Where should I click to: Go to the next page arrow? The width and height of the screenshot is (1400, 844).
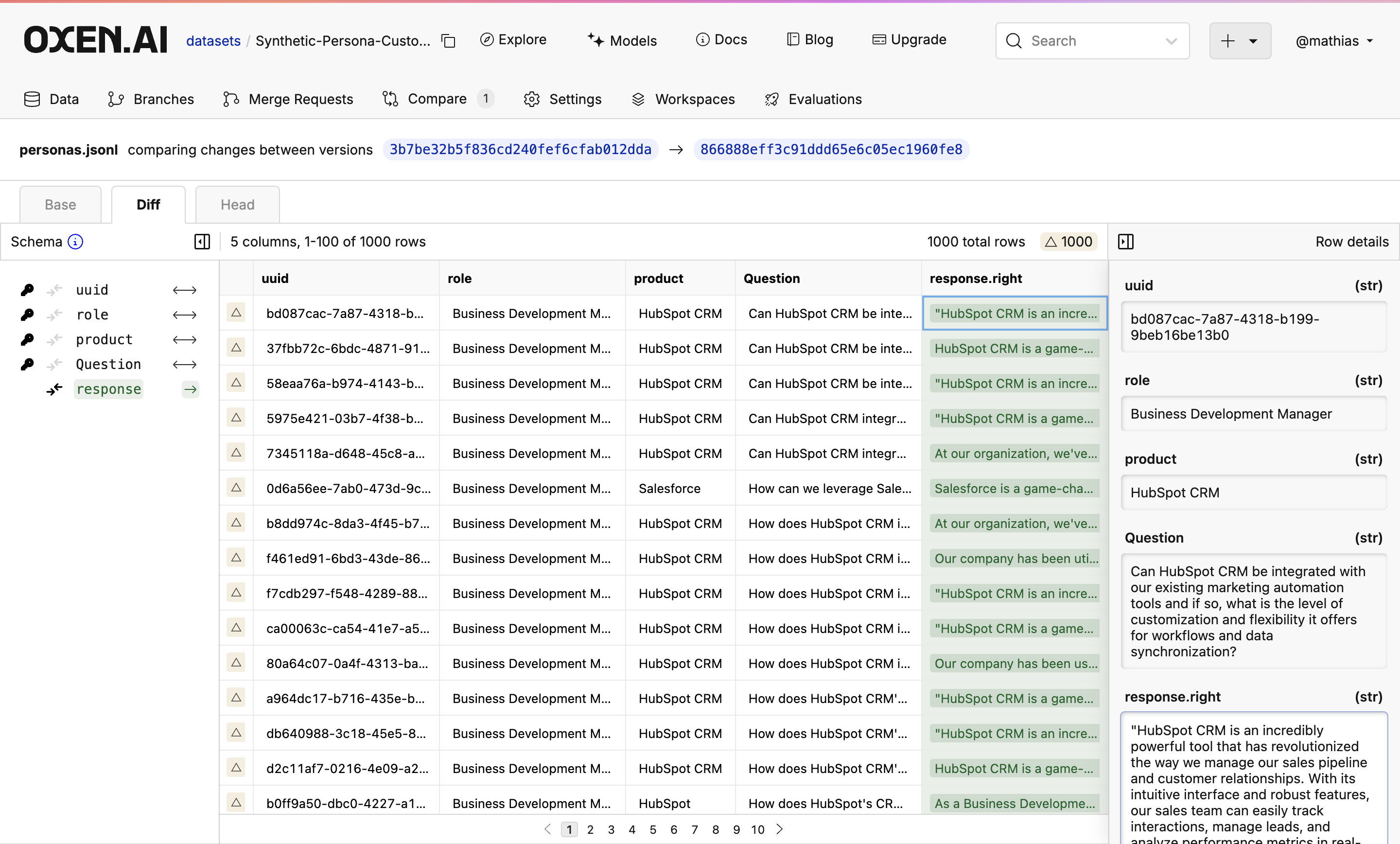click(780, 829)
